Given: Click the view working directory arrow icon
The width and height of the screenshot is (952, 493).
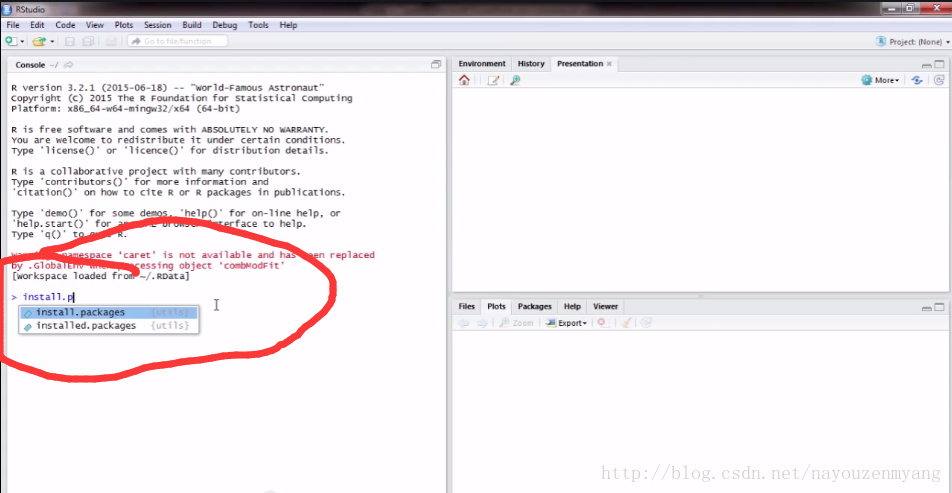Looking at the screenshot, I should (x=69, y=65).
